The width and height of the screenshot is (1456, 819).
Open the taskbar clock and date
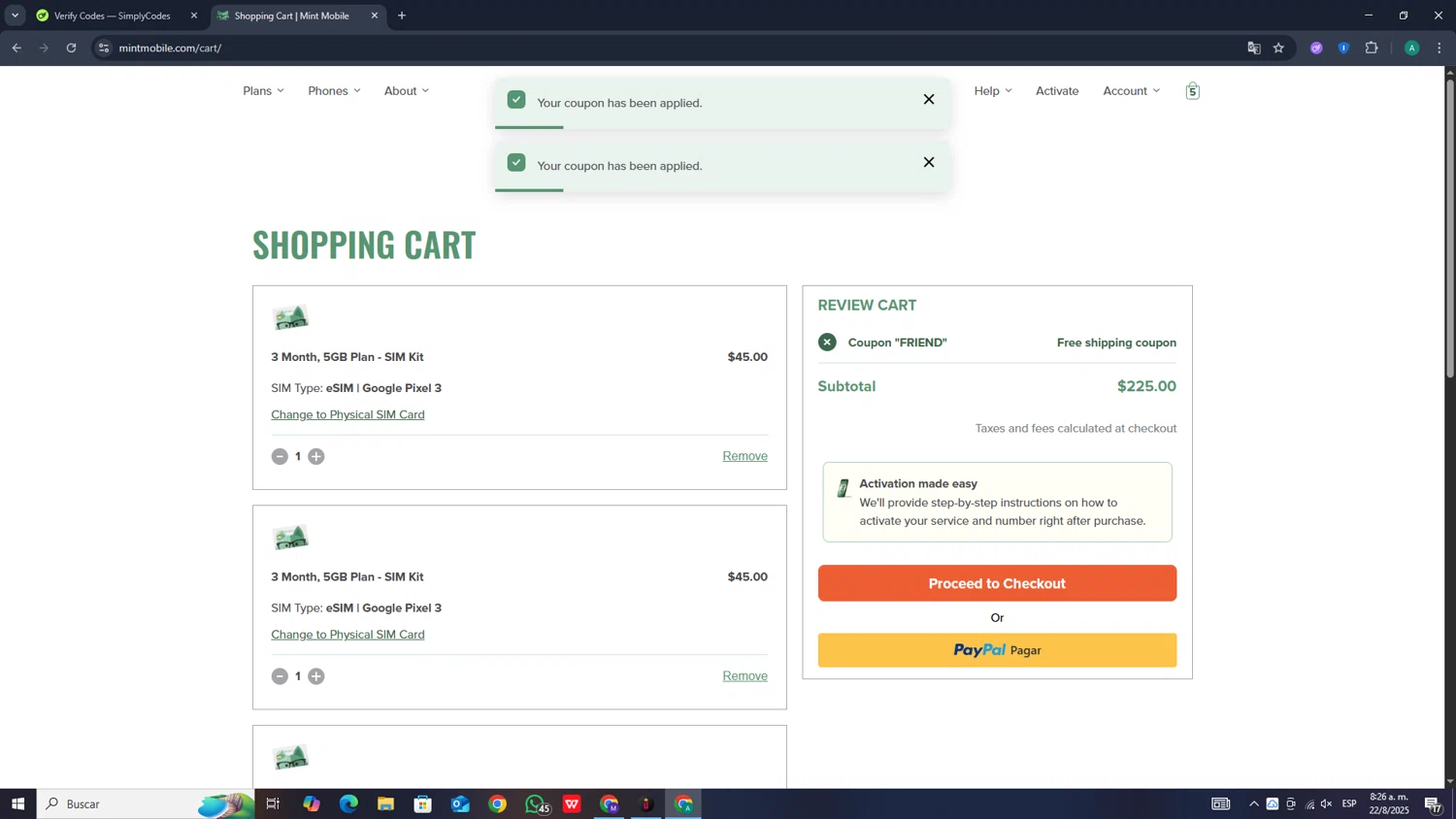click(1389, 803)
